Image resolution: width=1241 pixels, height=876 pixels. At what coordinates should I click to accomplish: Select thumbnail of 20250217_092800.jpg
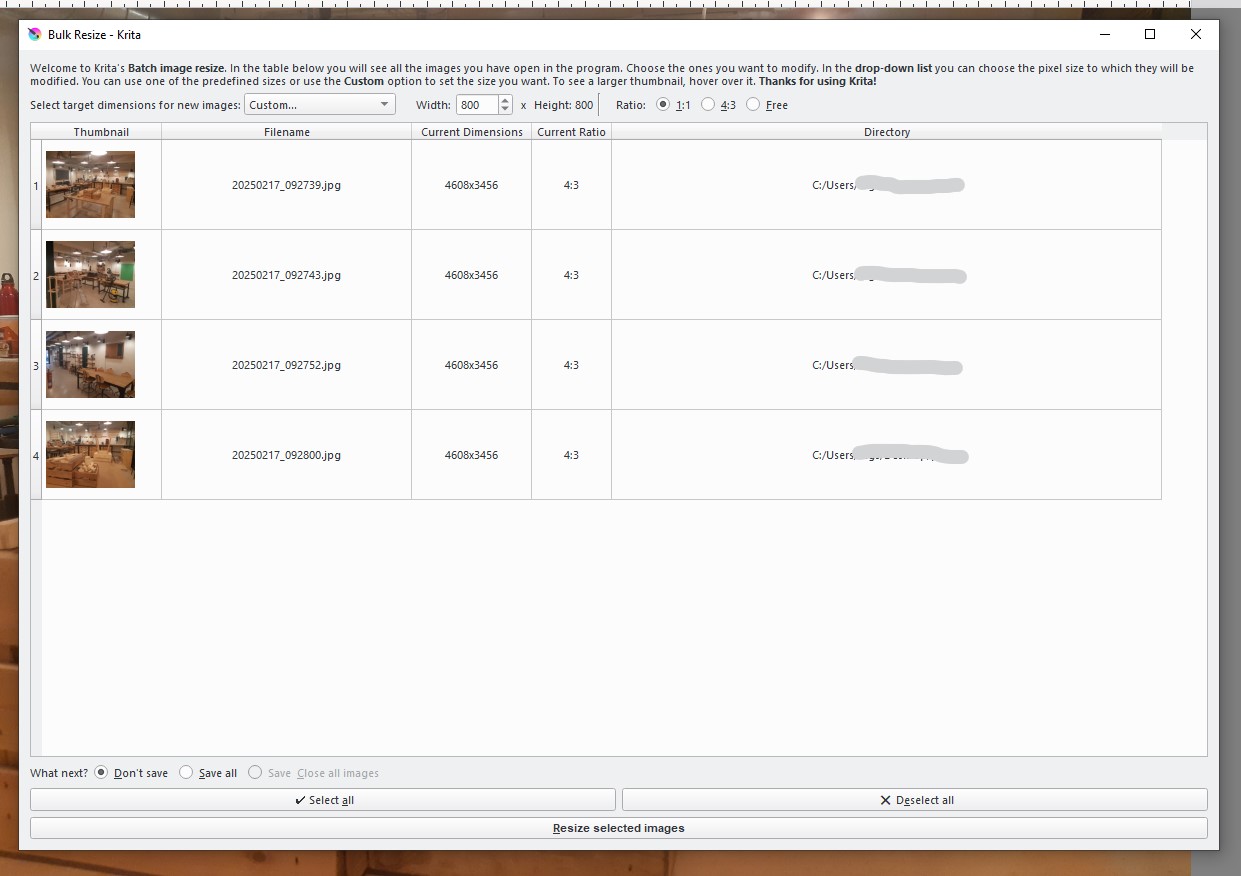point(90,455)
